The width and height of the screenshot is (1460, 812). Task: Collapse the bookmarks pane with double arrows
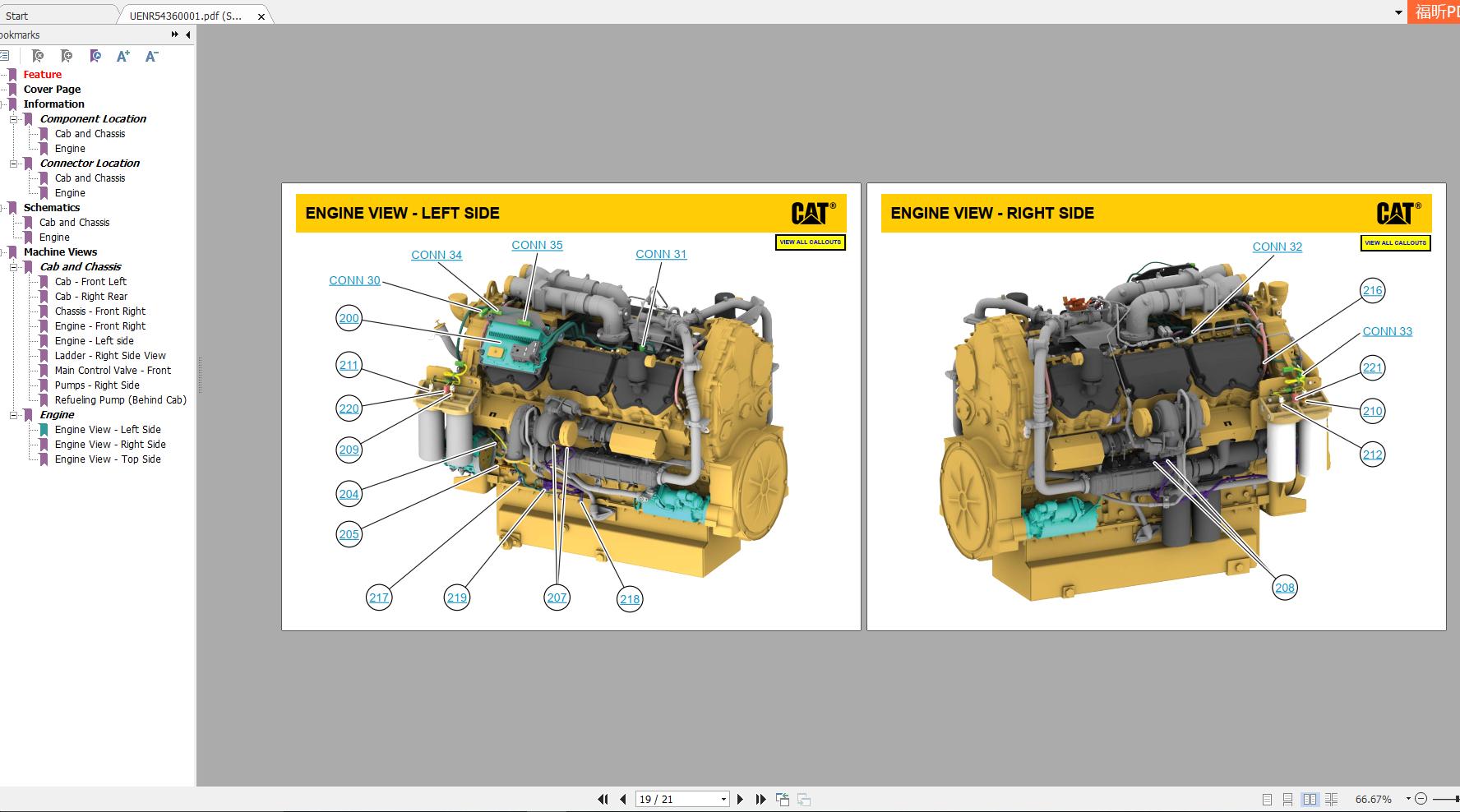coord(174,35)
